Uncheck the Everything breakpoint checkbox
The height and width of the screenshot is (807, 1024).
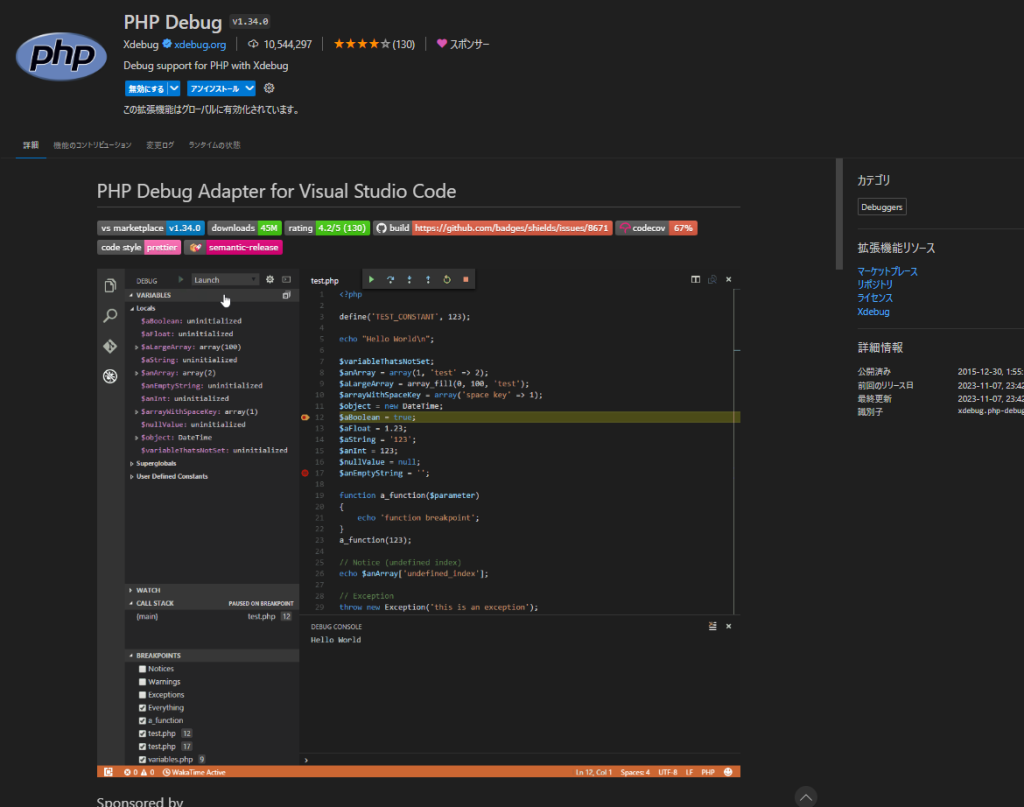tap(142, 708)
